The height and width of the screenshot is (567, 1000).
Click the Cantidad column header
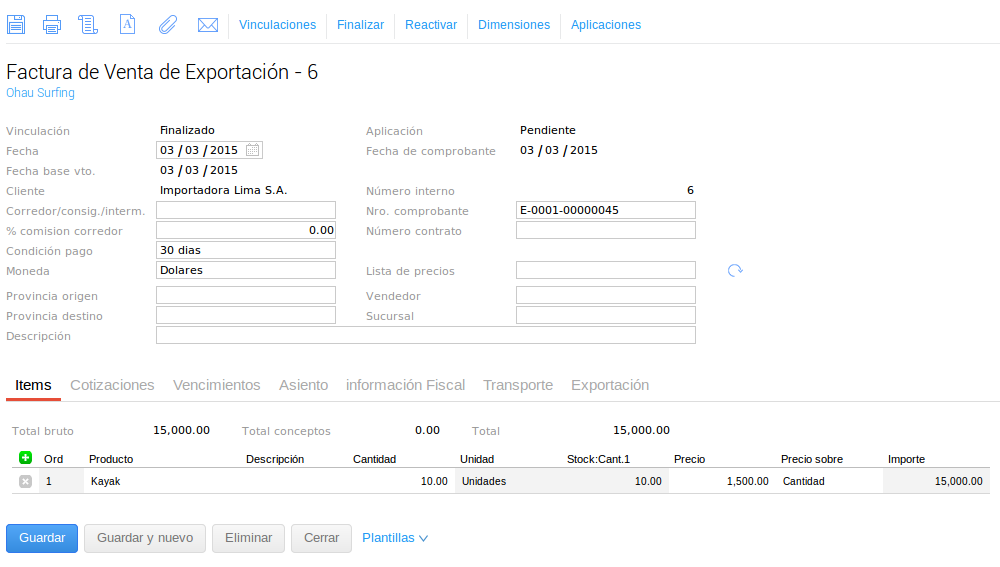(x=374, y=459)
